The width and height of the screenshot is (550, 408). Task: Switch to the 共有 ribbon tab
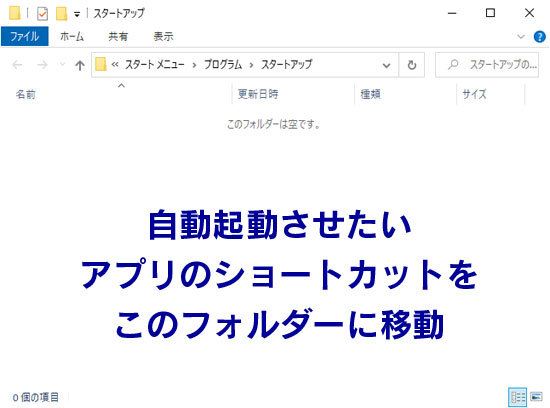(118, 36)
